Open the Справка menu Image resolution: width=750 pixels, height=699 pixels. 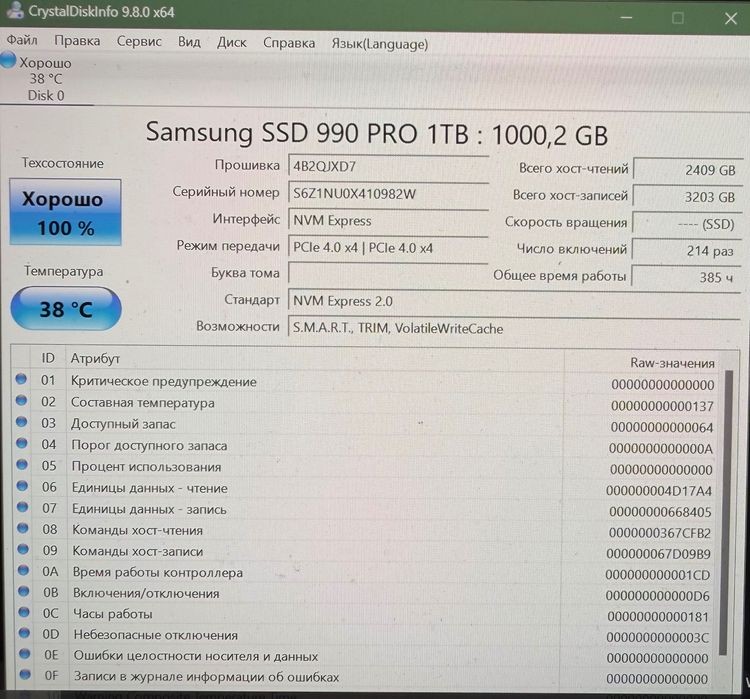click(x=289, y=43)
